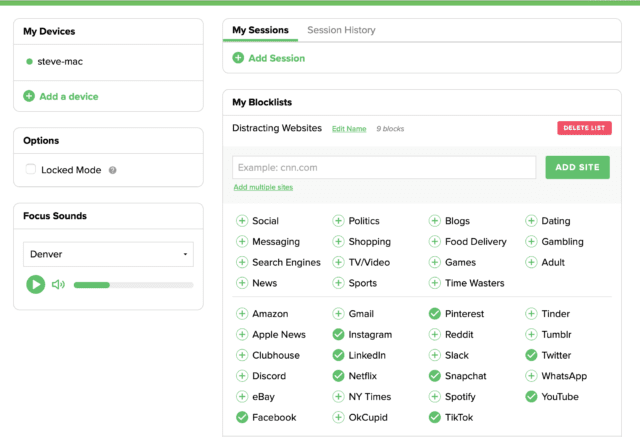This screenshot has height=437, width=640.
Task: Play the Focus Sounds audio
Action: (36, 284)
